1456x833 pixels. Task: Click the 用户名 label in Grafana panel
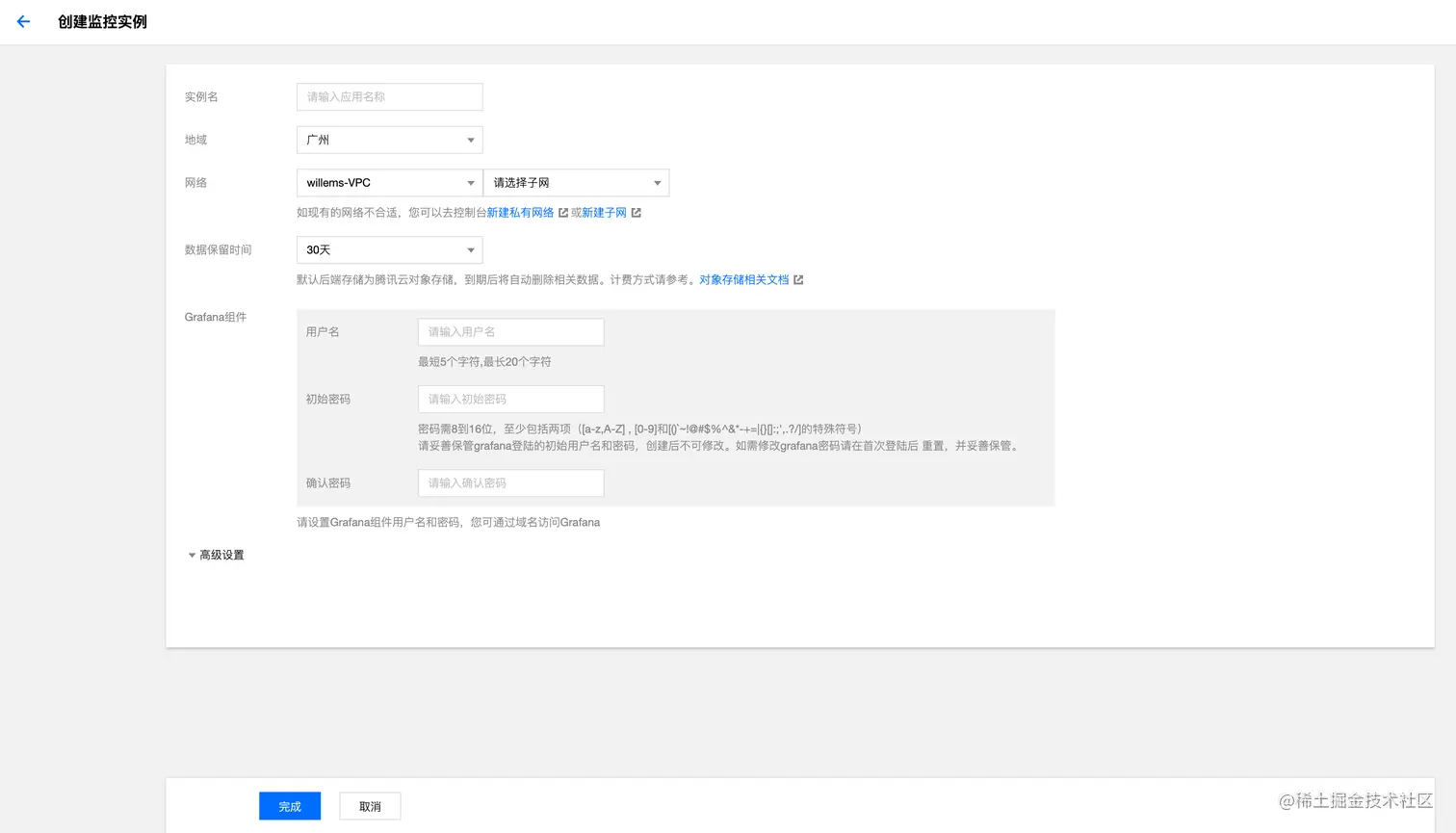(x=323, y=331)
